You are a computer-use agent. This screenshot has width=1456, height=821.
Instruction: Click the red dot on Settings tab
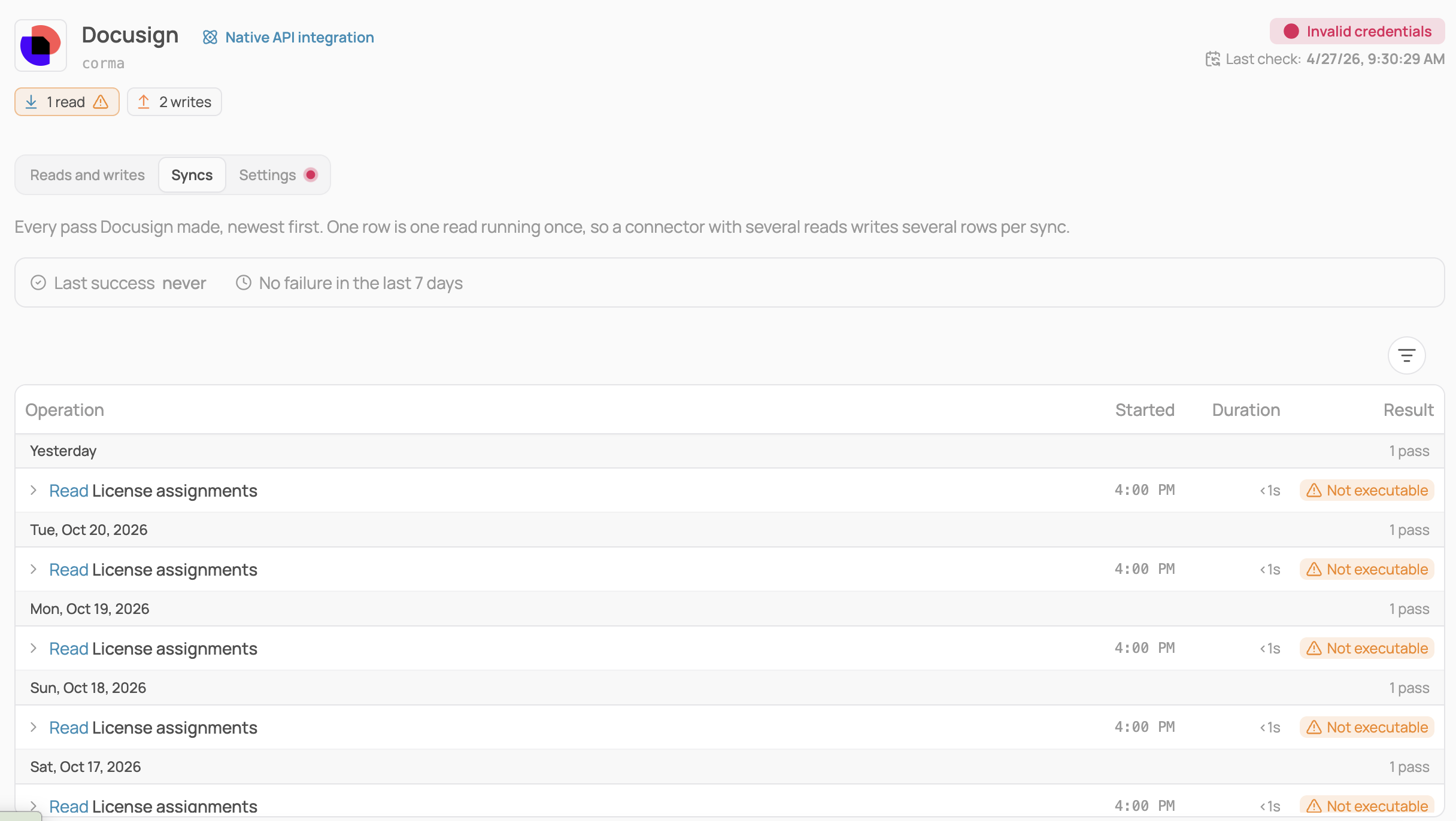[x=310, y=175]
